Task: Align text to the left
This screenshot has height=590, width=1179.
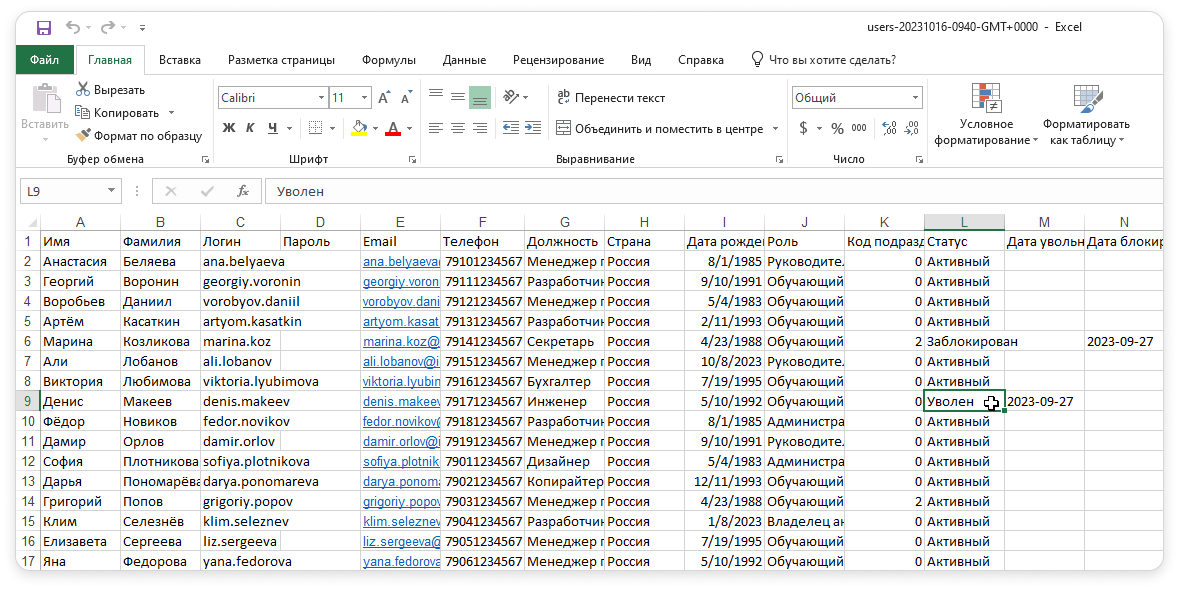Action: click(x=435, y=129)
